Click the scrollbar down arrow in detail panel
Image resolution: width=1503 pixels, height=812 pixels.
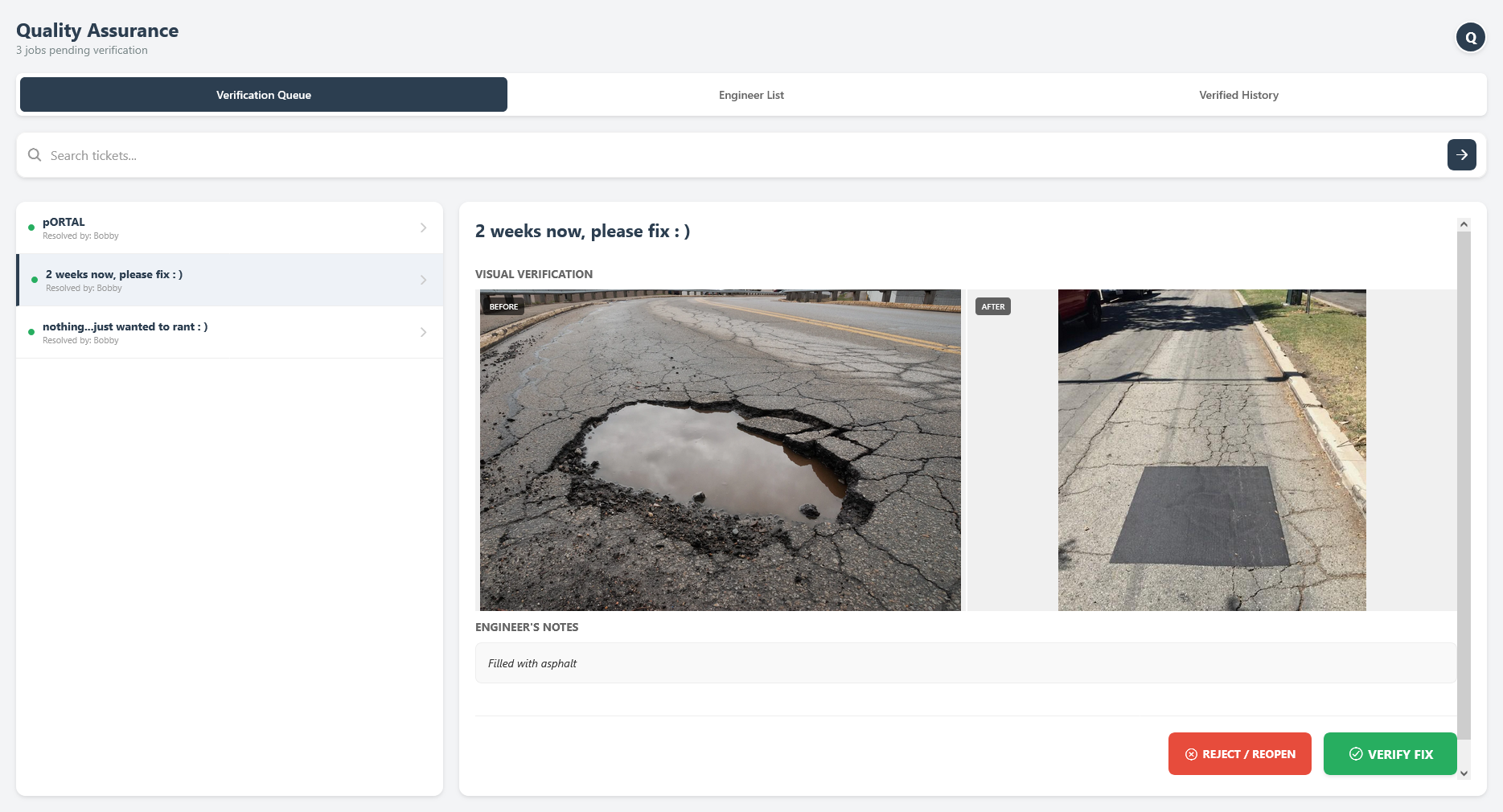[x=1464, y=773]
